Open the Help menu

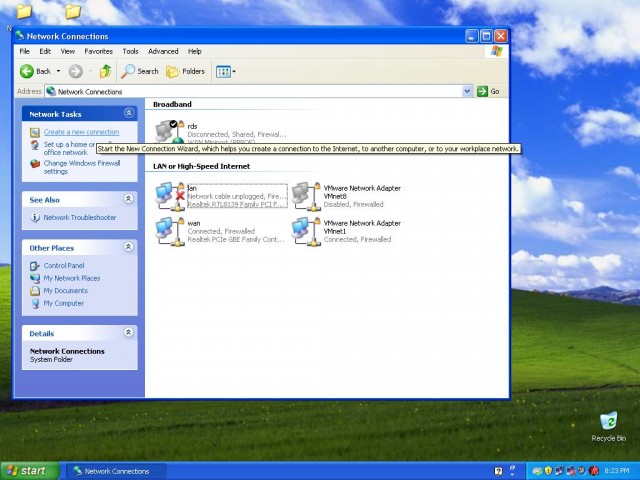(x=195, y=51)
